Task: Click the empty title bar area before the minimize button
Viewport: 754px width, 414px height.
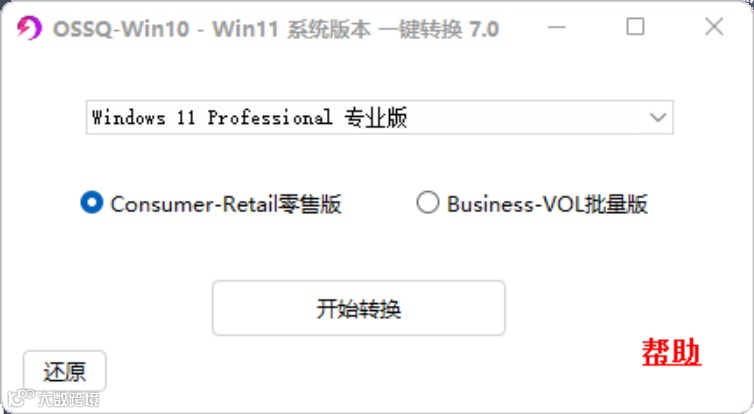Action: (x=523, y=27)
